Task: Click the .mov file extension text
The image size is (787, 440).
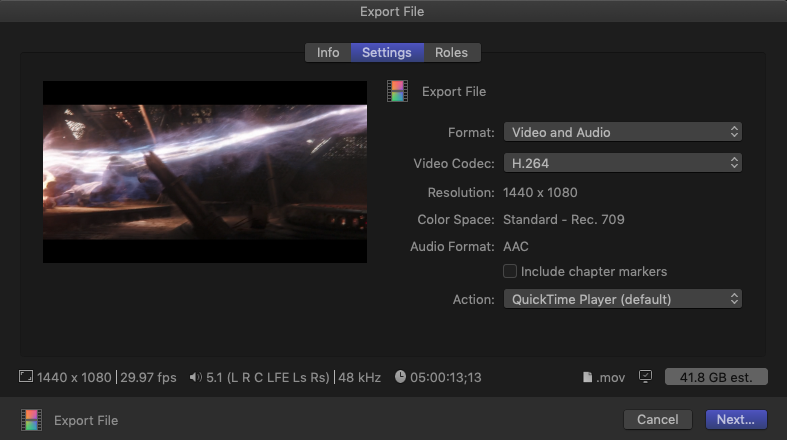Action: (610, 377)
